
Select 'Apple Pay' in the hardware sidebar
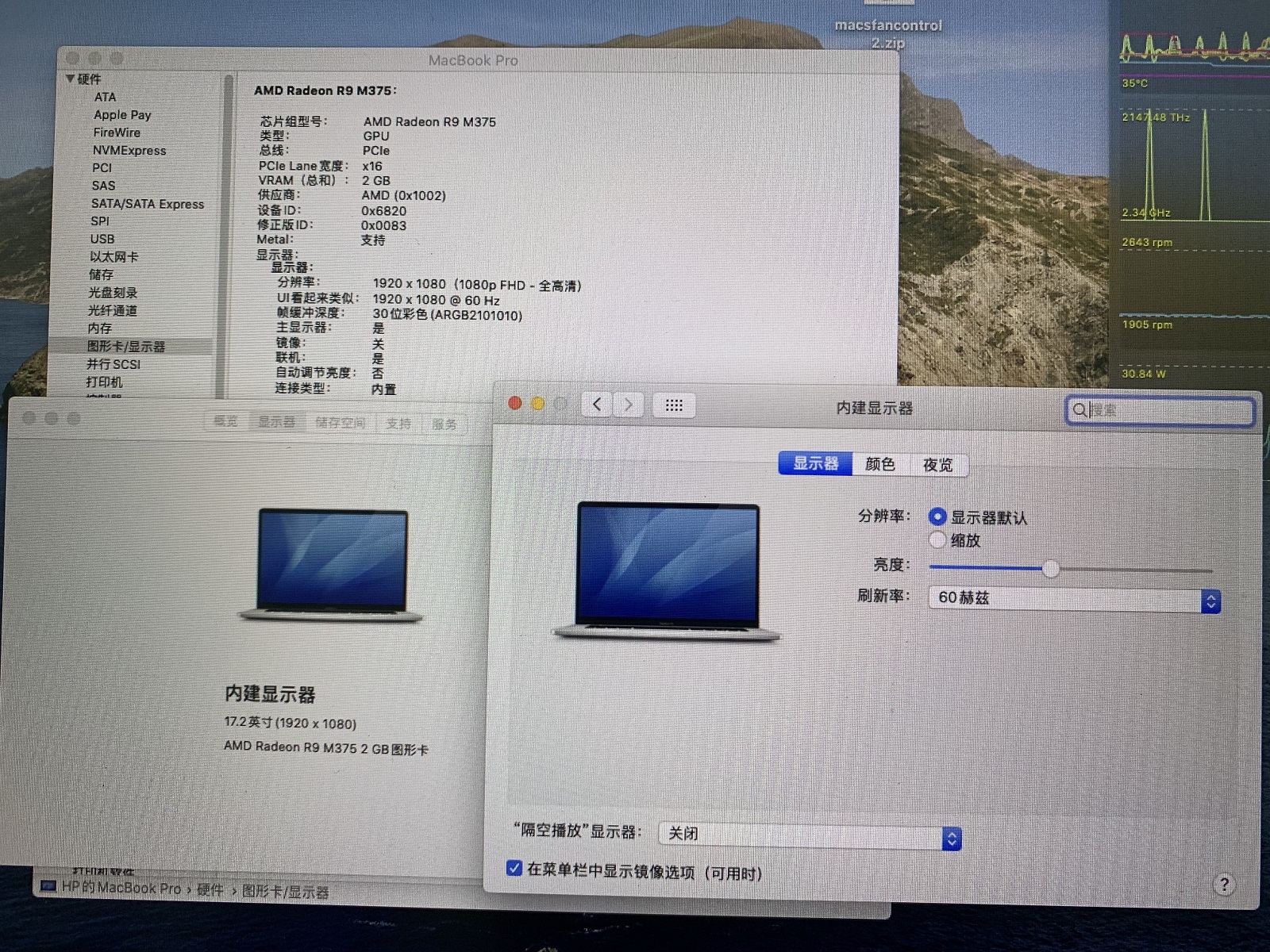click(122, 115)
